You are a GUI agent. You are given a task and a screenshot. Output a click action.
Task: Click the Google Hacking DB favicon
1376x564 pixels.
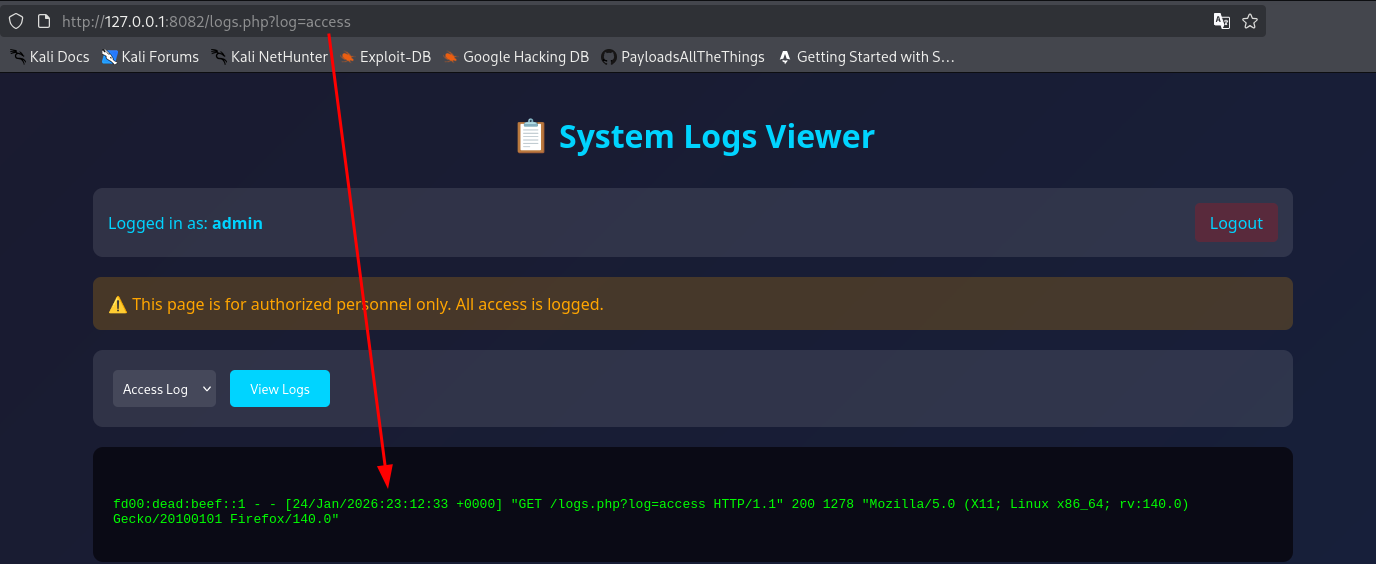450,57
